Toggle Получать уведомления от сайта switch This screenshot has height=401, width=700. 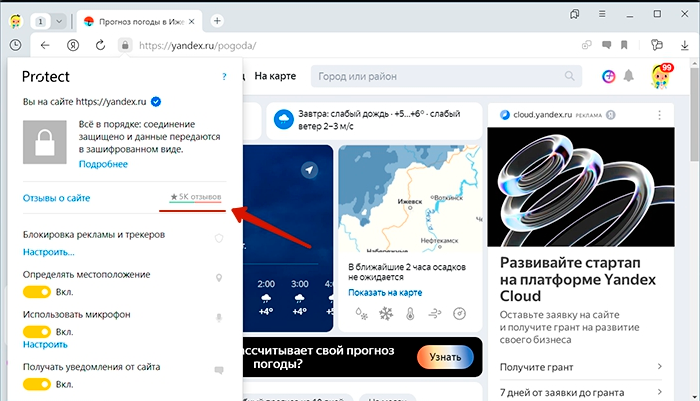(37, 384)
